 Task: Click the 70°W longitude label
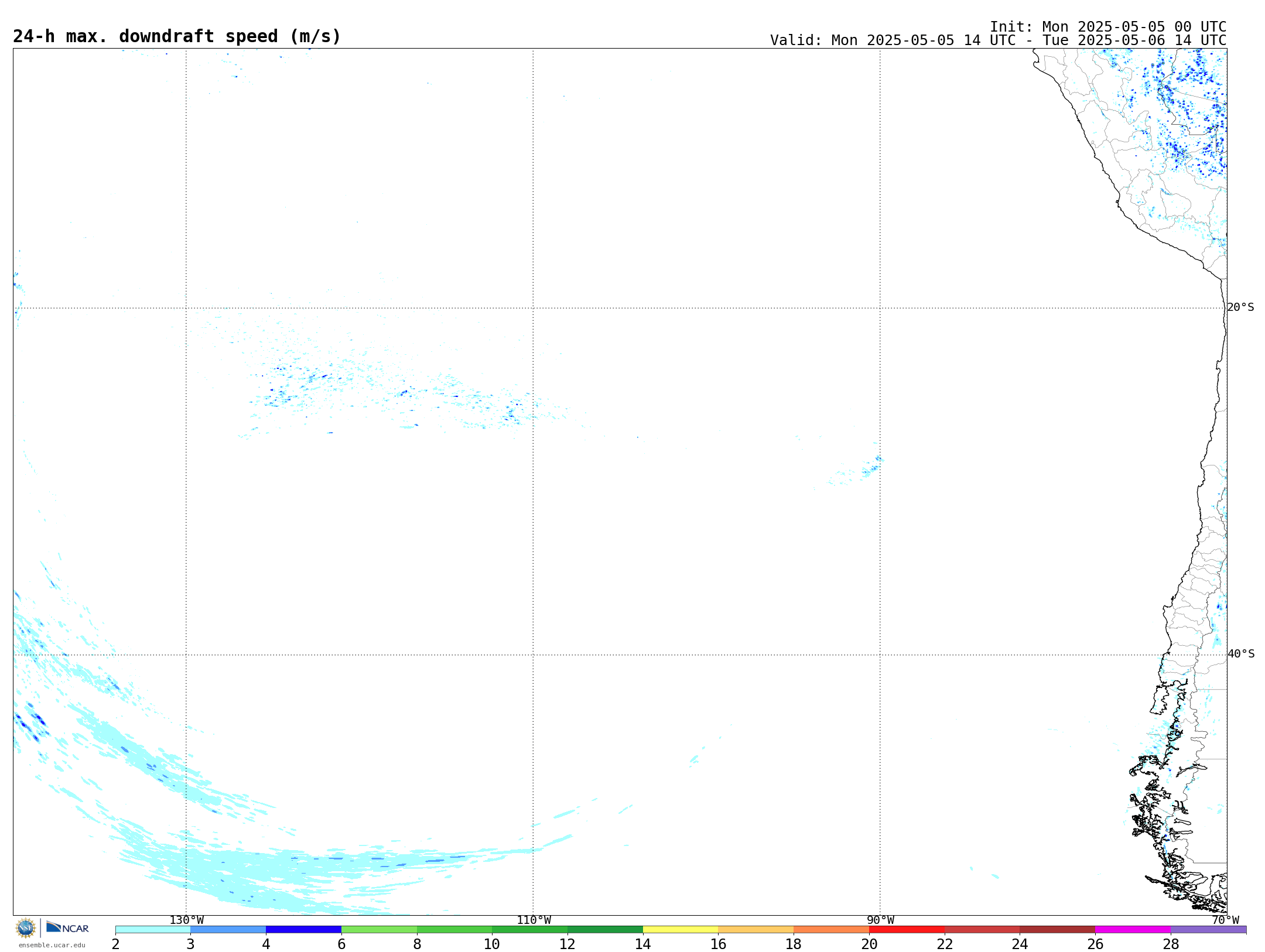point(1225,920)
